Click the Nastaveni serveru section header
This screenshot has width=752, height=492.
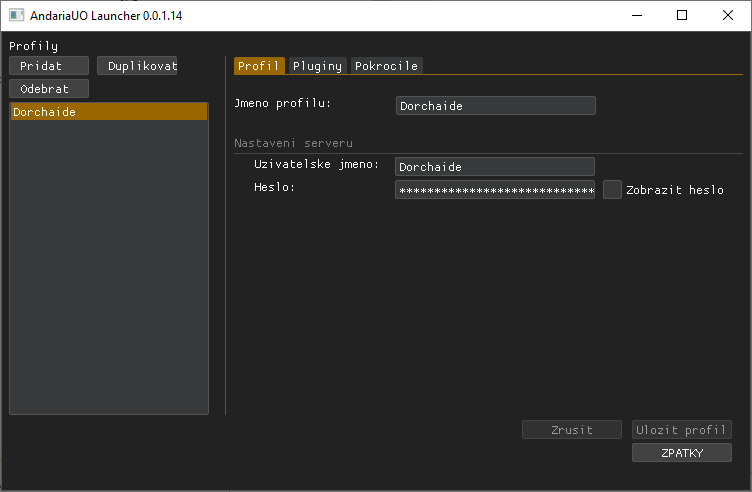click(293, 143)
